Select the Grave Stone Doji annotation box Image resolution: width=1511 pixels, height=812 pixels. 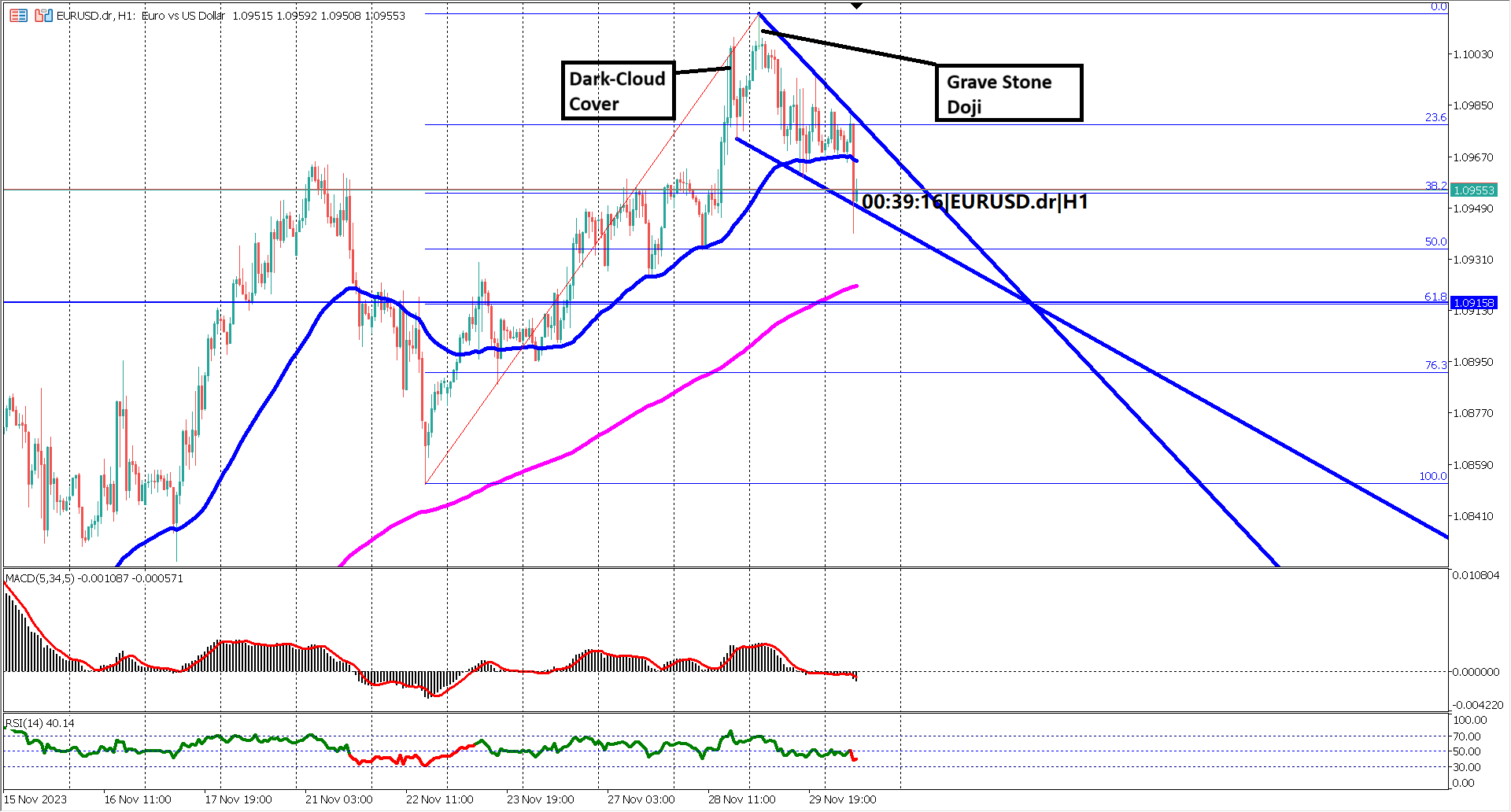(1009, 94)
